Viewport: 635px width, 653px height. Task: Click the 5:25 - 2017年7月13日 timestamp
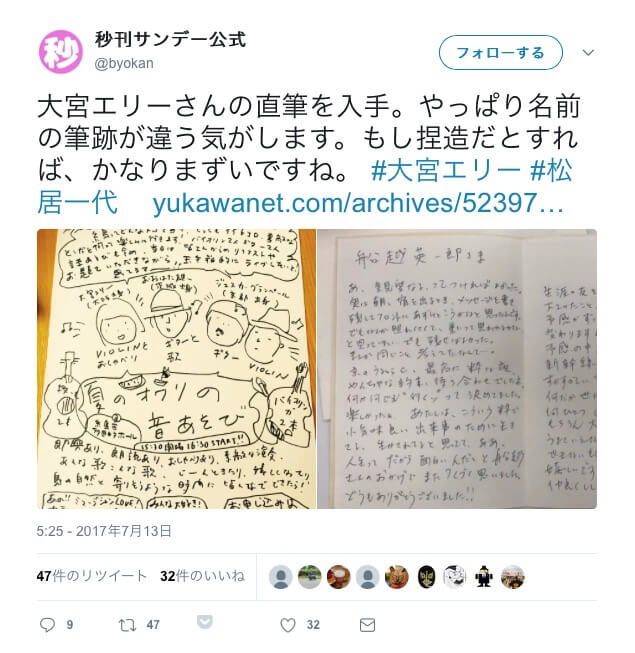[x=104, y=531]
